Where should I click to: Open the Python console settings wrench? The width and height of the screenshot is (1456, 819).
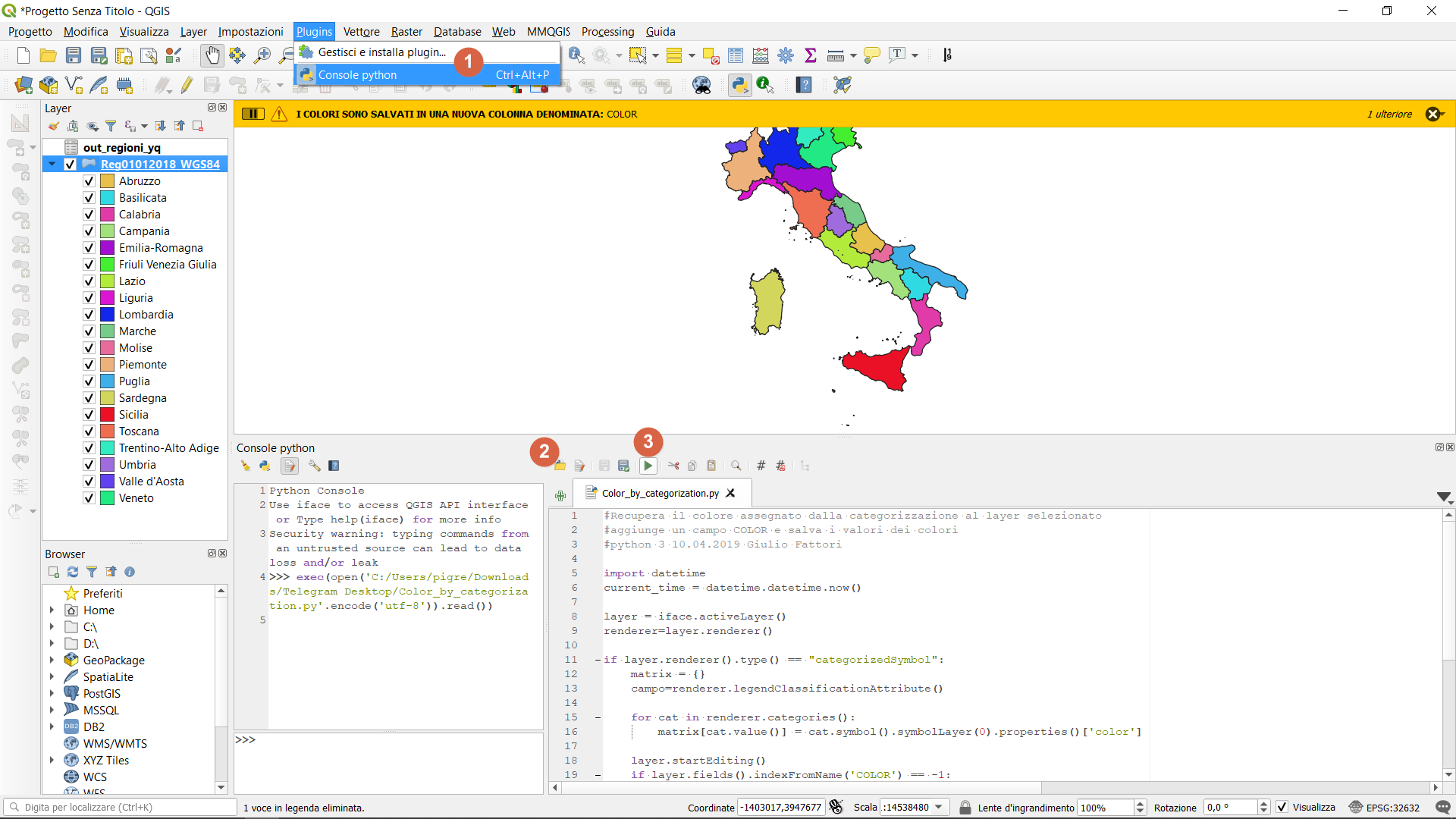pyautogui.click(x=314, y=466)
